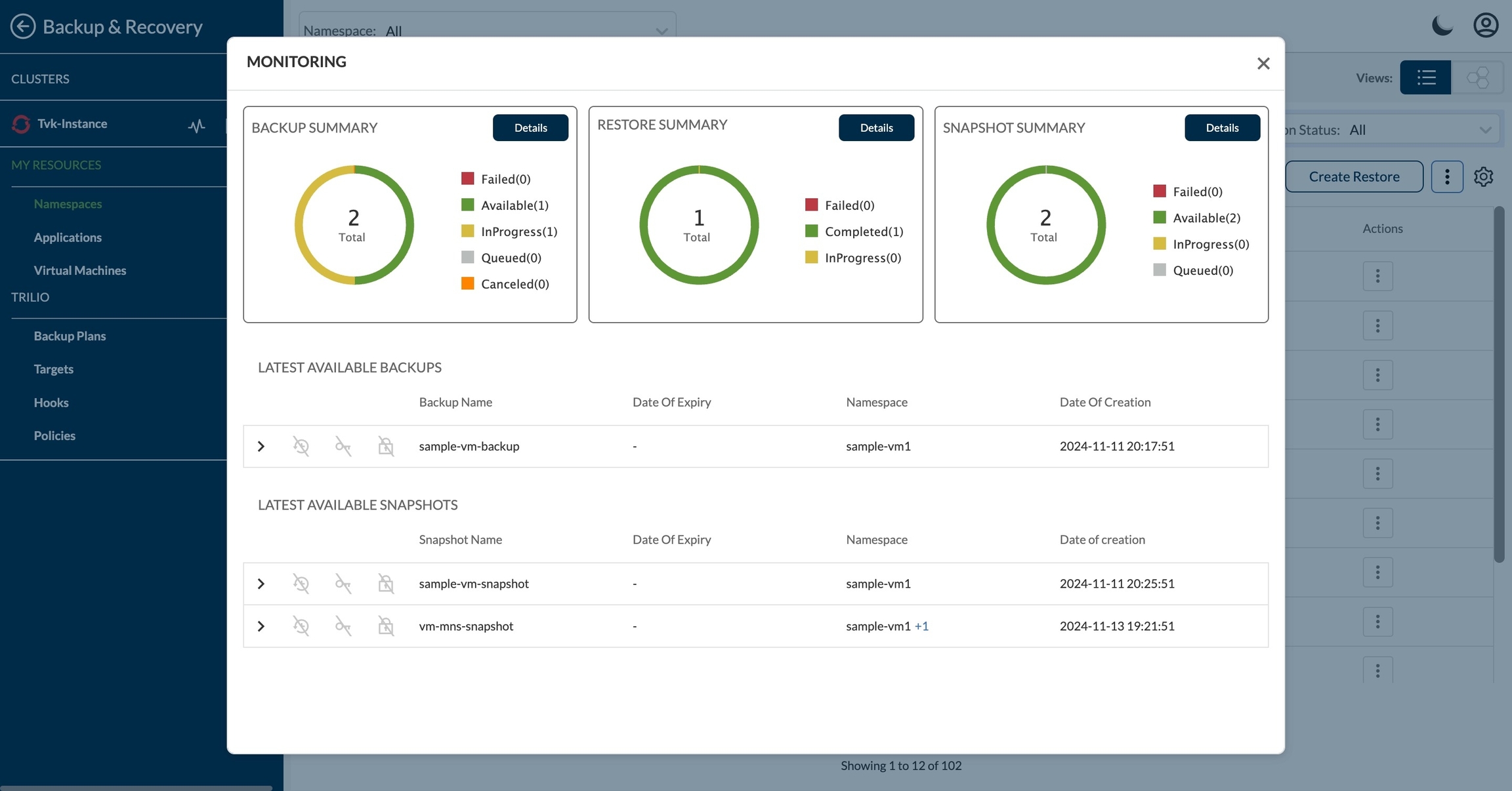Switch to topology graph view
1512x791 pixels.
[1477, 78]
